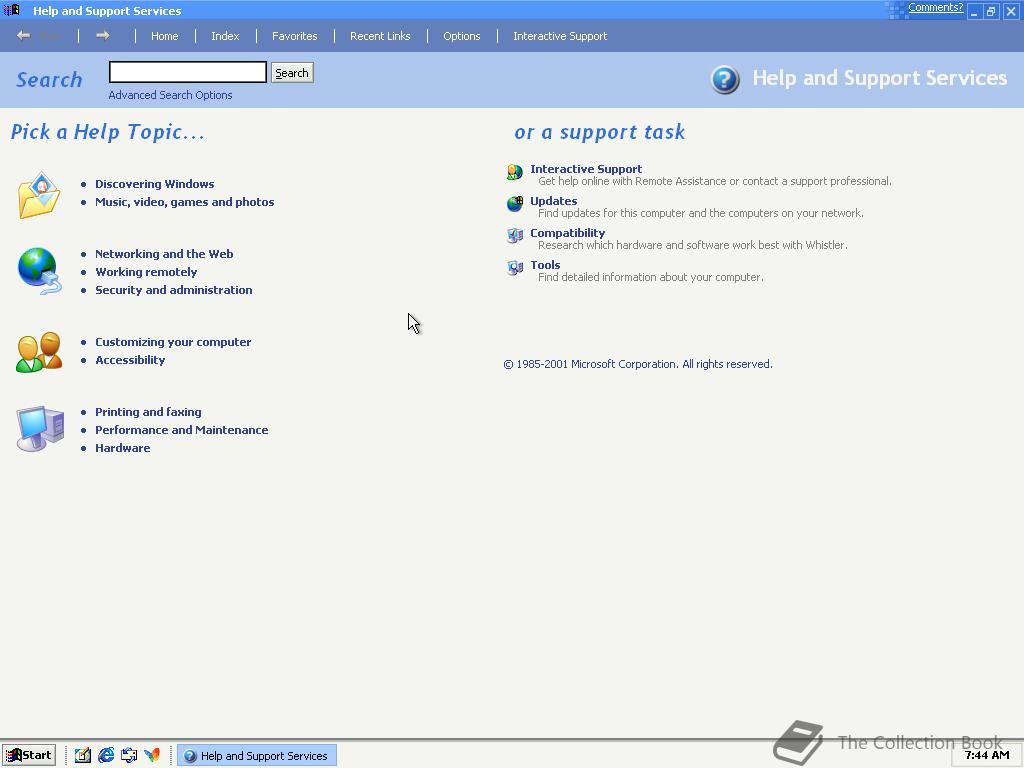The width and height of the screenshot is (1024, 768).
Task: Click the Interactive Support task icon
Action: click(x=515, y=172)
